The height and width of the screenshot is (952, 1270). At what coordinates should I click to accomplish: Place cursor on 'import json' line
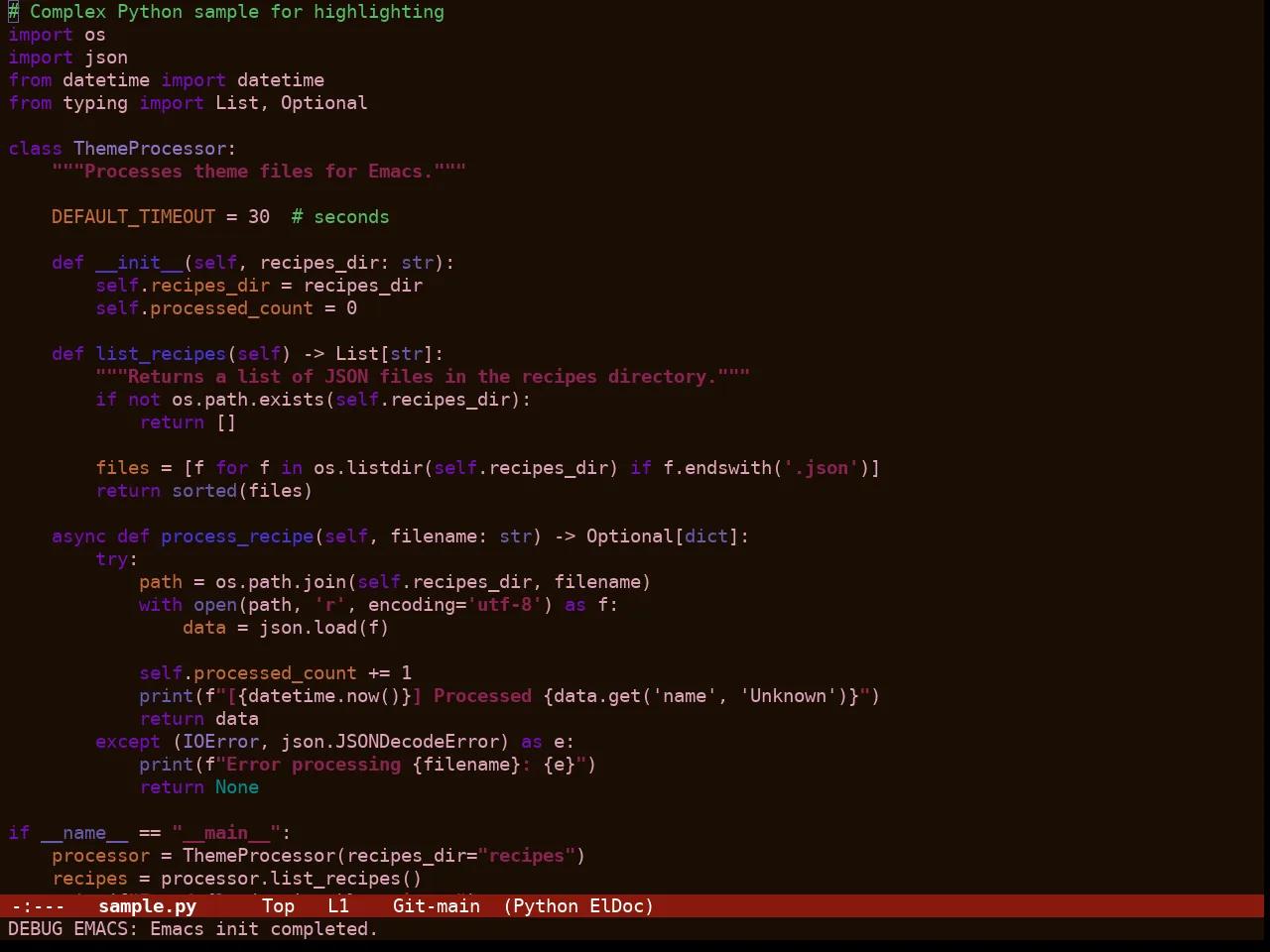click(67, 58)
